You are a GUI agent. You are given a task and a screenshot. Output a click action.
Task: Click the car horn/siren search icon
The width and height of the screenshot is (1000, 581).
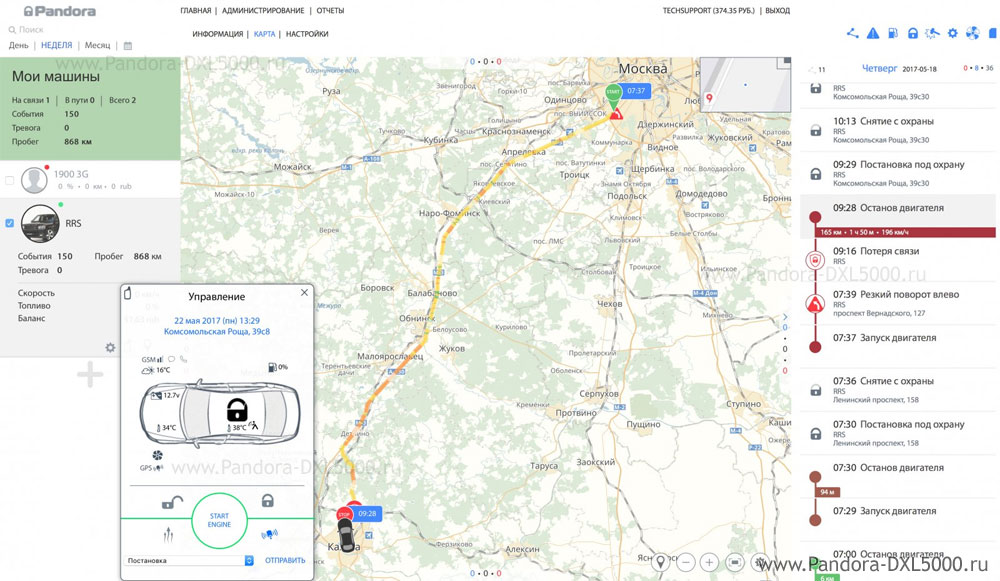point(269,534)
